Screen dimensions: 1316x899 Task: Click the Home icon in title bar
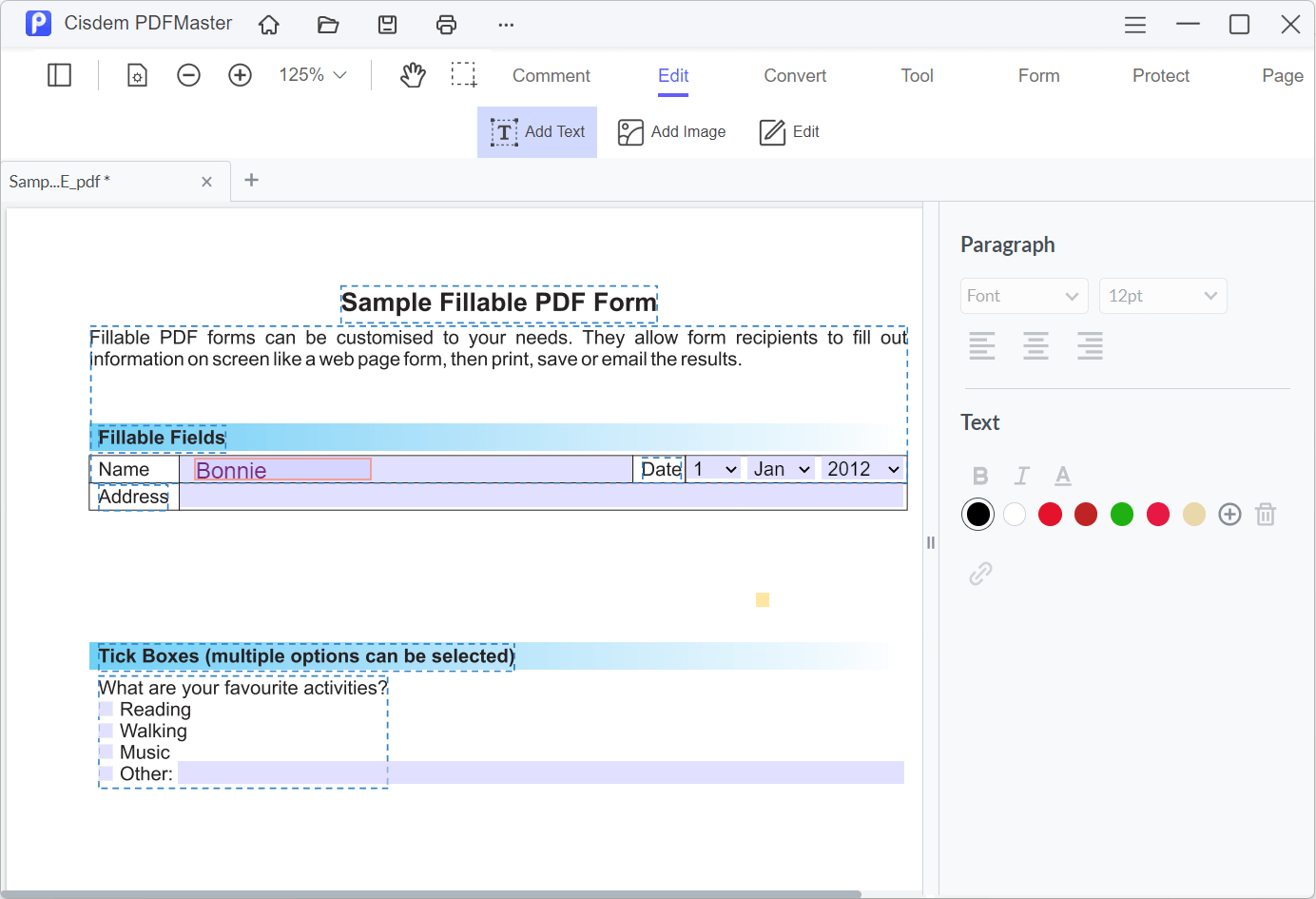click(269, 25)
